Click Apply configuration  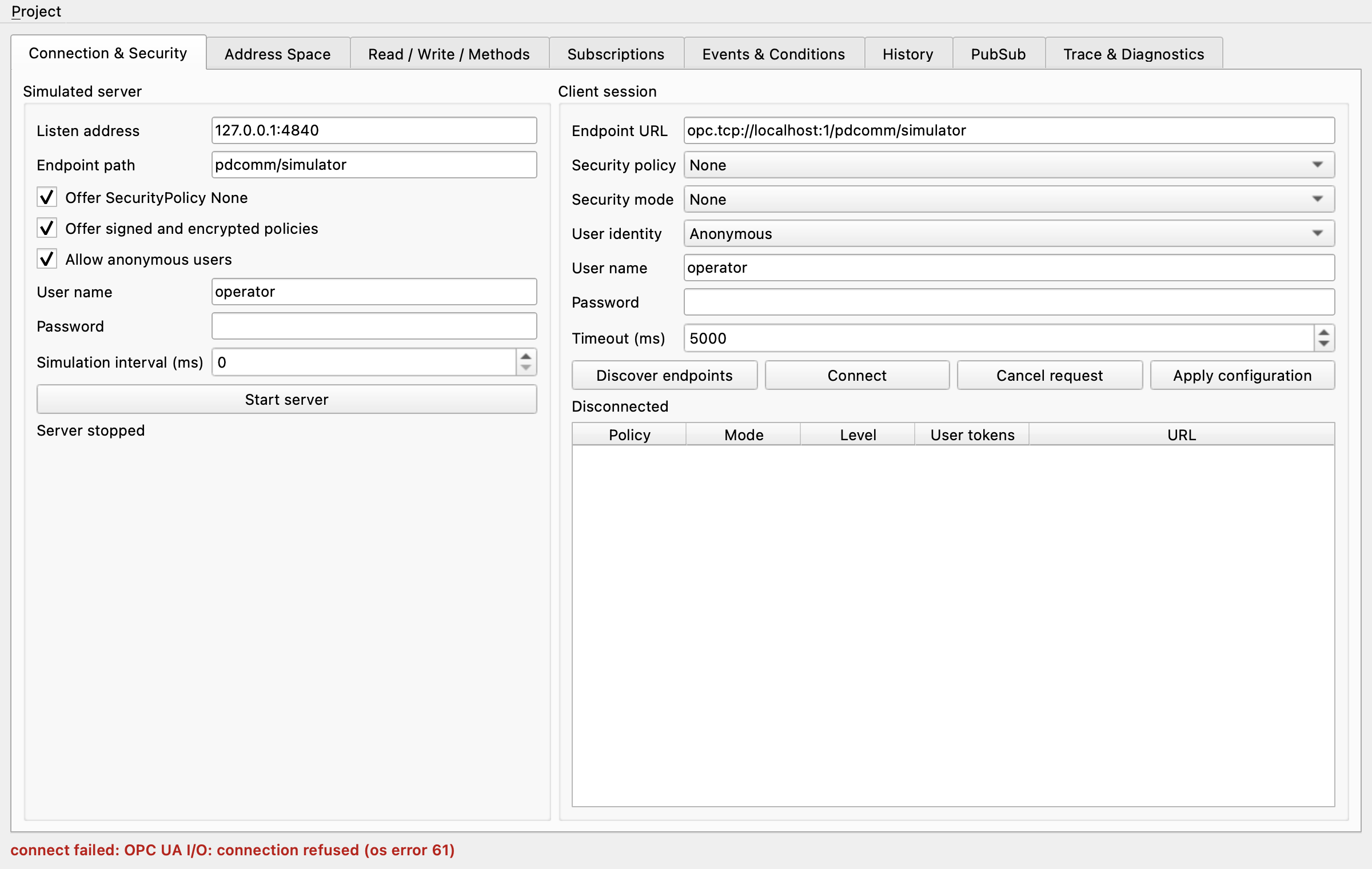1242,375
